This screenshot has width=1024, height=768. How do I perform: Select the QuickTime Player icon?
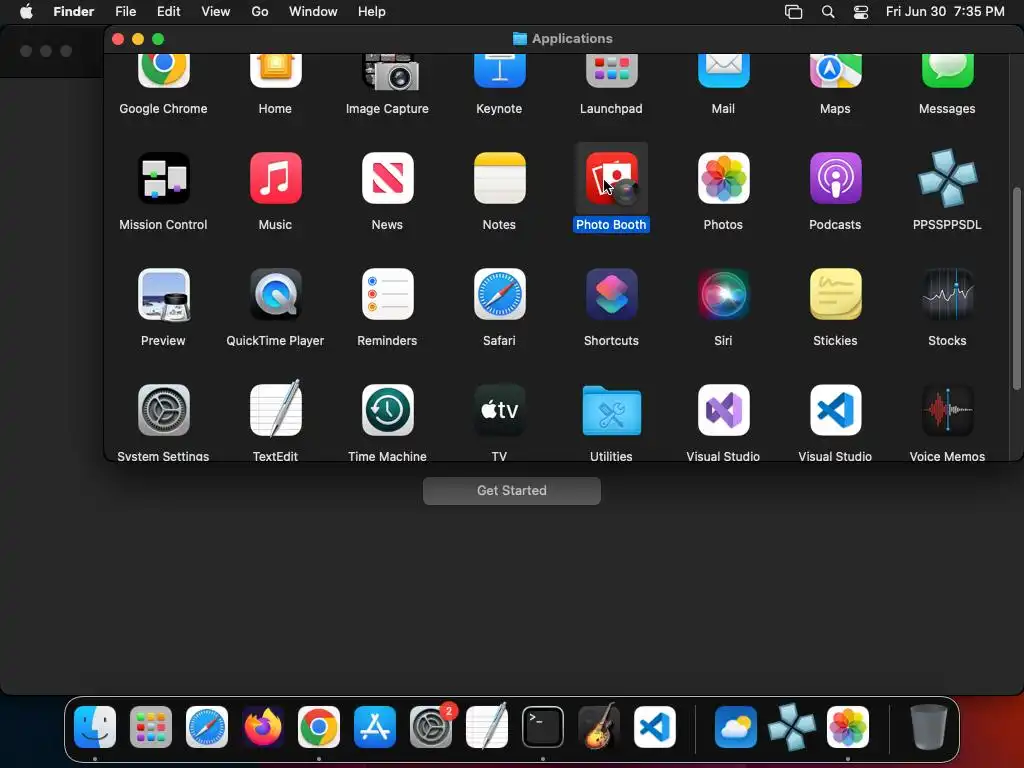click(x=276, y=295)
